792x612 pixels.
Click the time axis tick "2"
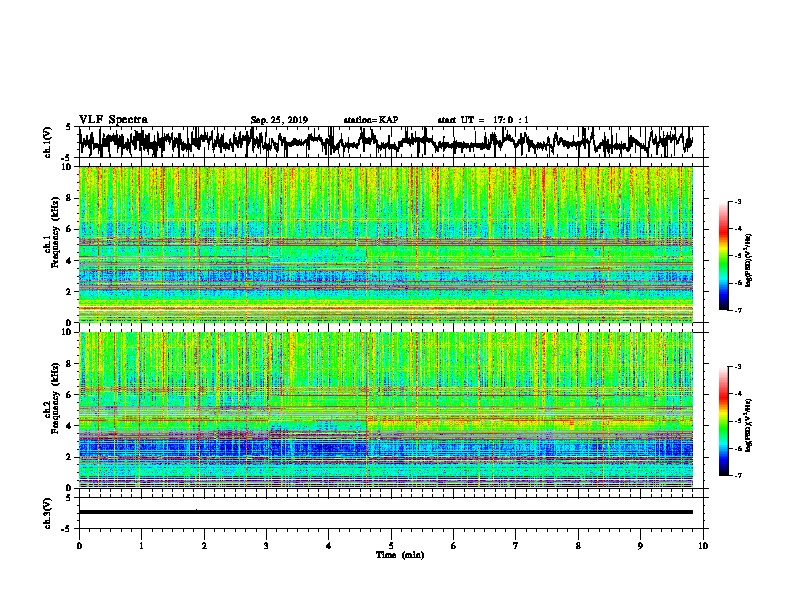tap(204, 546)
